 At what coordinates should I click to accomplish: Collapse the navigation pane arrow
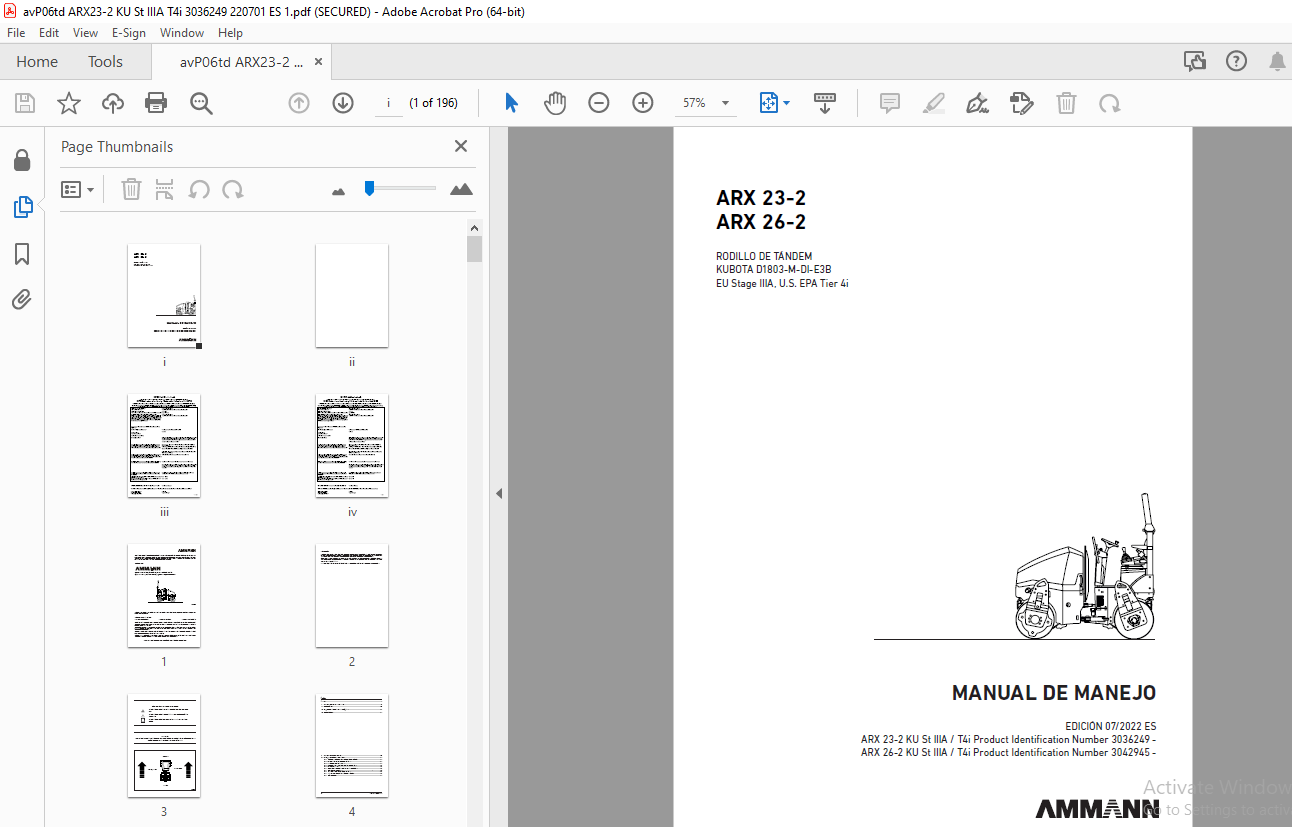pyautogui.click(x=498, y=493)
